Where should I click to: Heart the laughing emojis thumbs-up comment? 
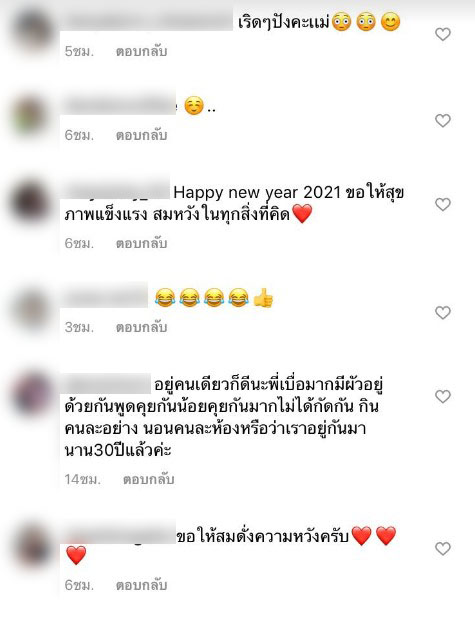[x=443, y=313]
